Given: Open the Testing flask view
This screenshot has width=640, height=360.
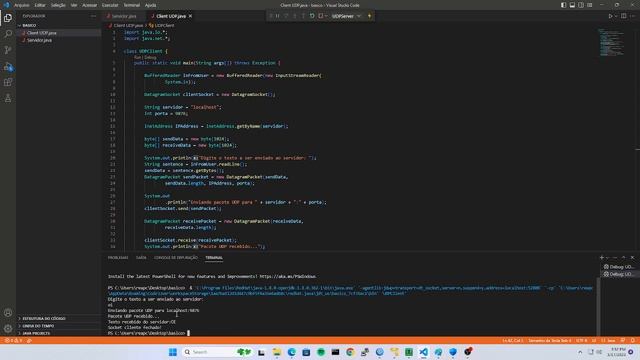Looking at the screenshot, I should click(8, 98).
